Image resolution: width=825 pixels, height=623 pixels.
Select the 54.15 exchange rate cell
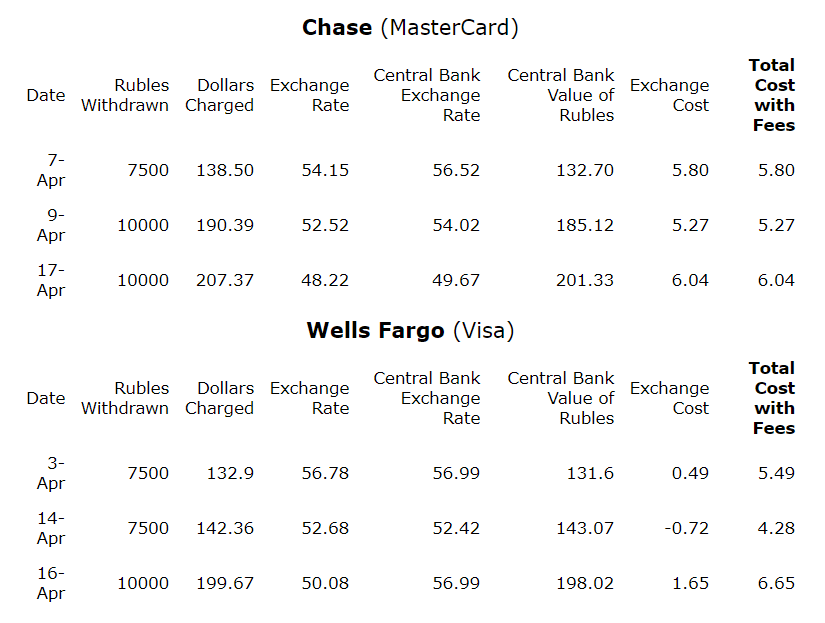(x=325, y=170)
